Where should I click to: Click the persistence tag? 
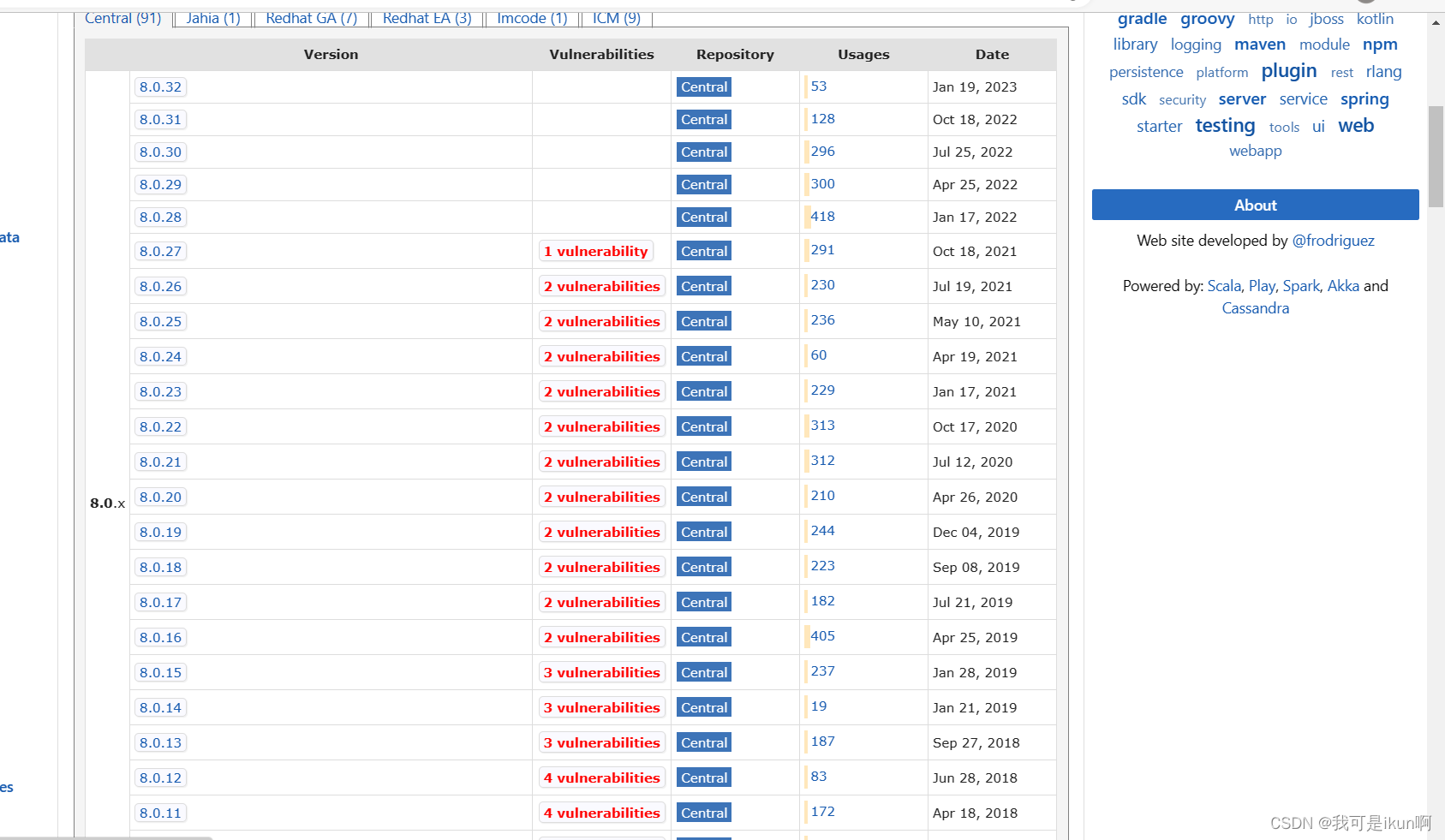[1146, 72]
